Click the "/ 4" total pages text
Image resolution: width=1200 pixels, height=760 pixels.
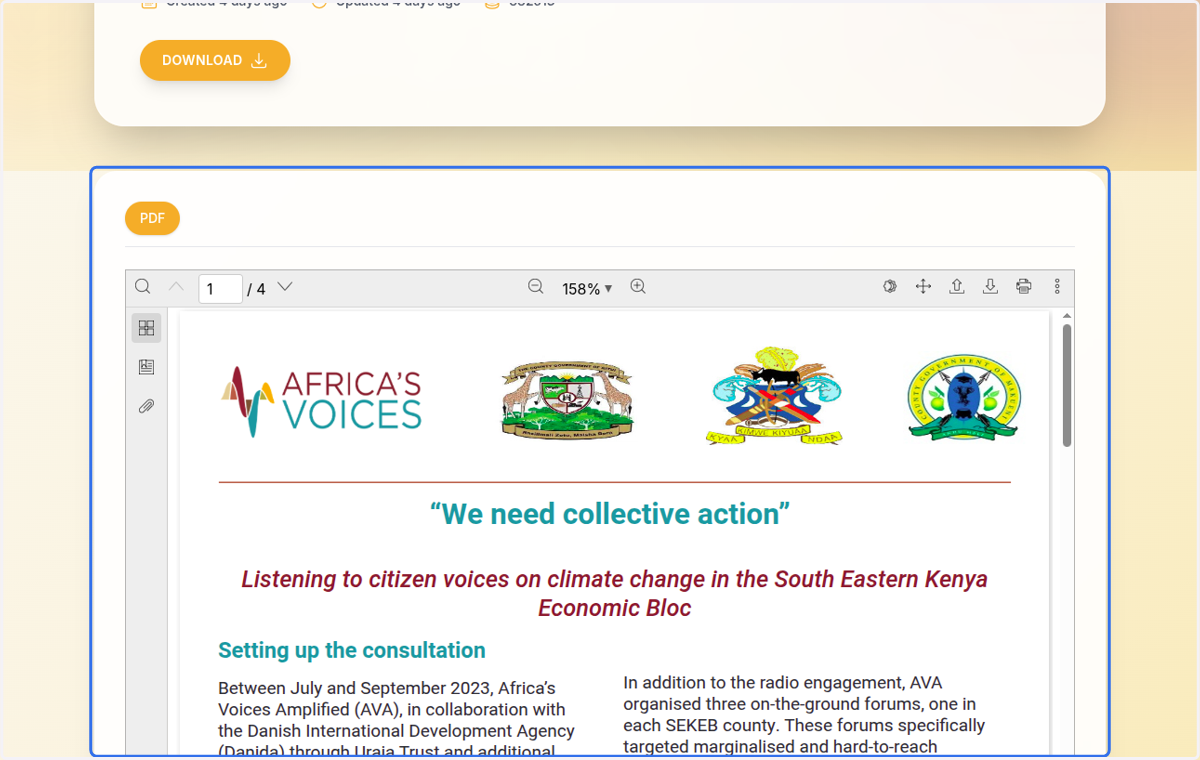point(256,289)
